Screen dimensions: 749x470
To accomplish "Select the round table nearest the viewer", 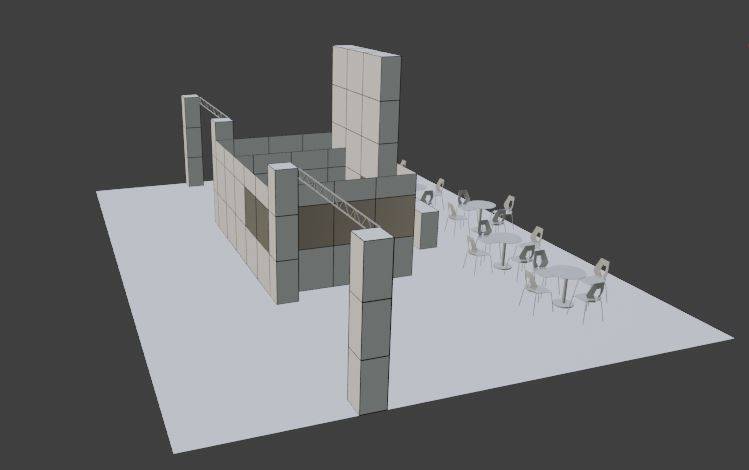I will point(562,273).
